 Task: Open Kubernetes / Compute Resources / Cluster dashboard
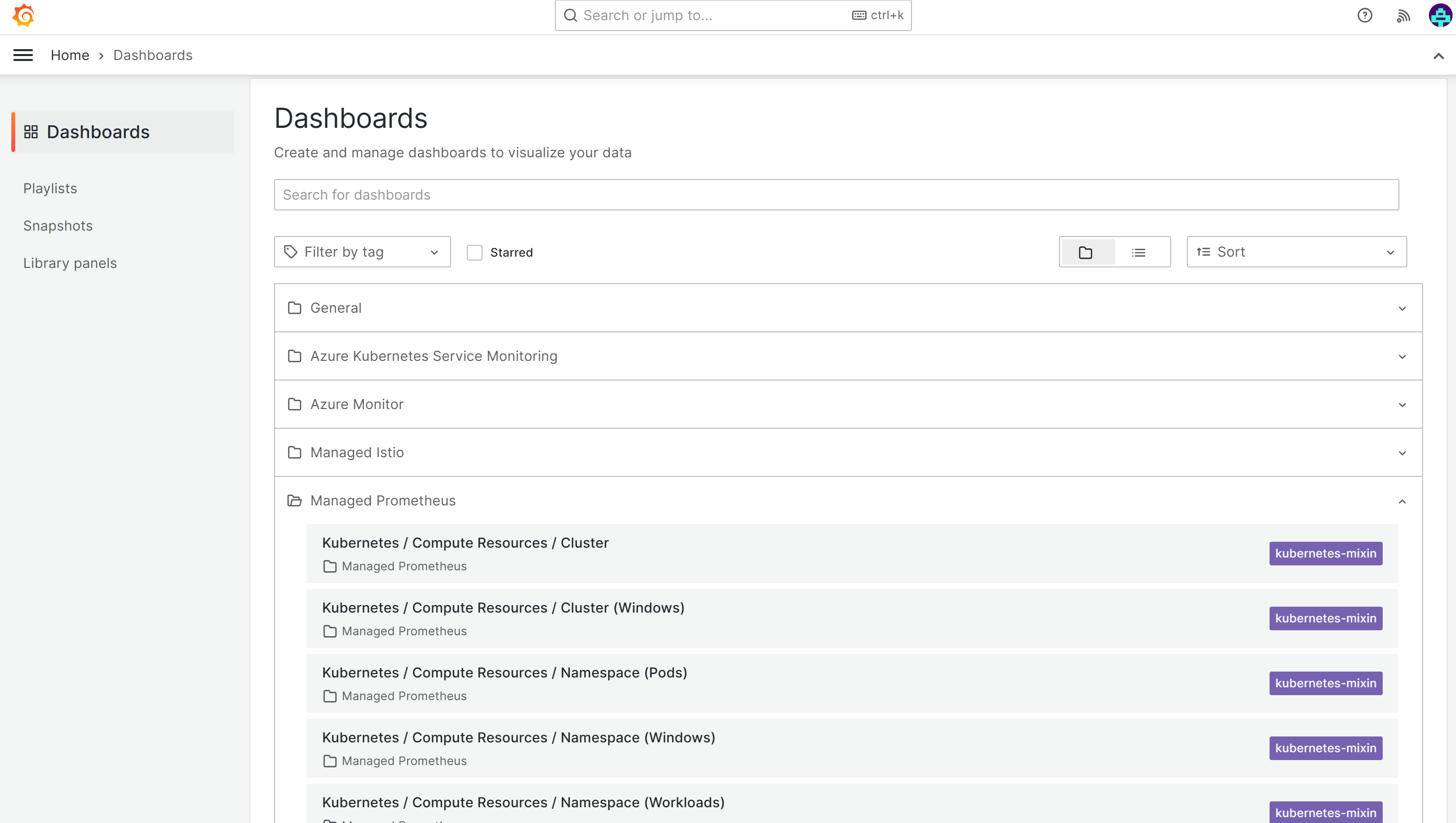[465, 543]
